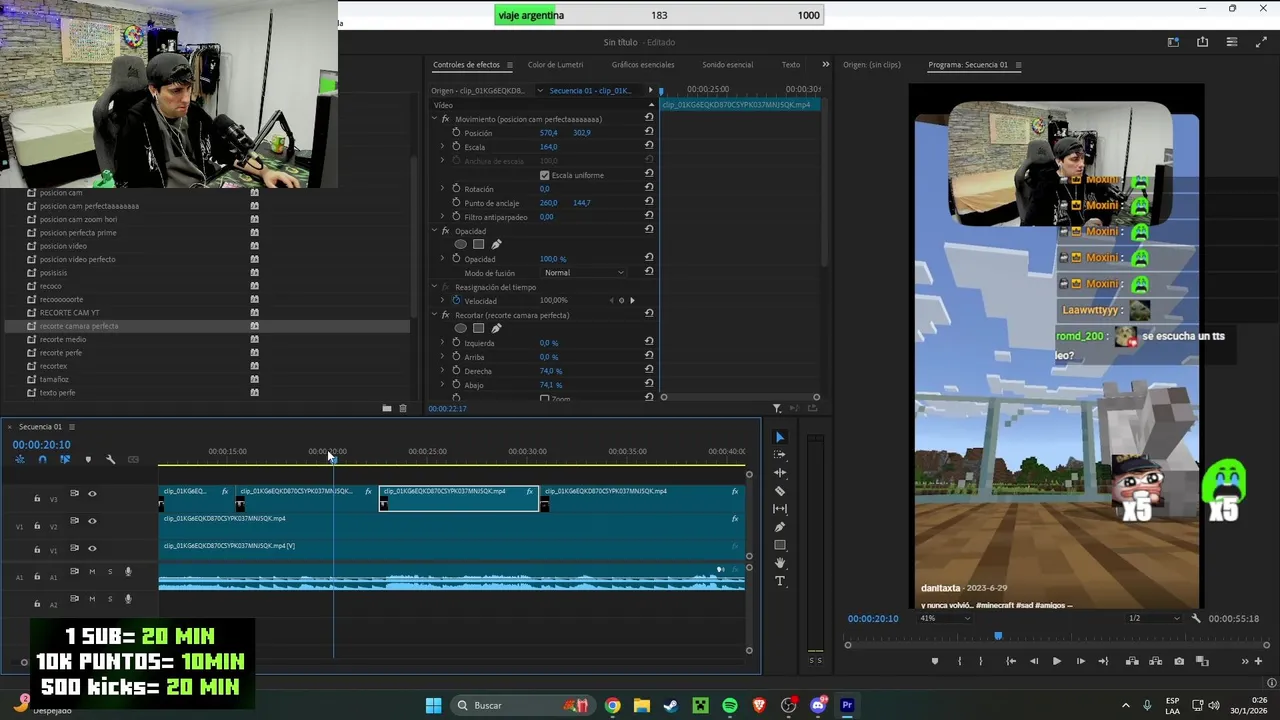Toggle Escala uniforme checkbox
Viewport: 1280px width, 720px height.
click(544, 175)
